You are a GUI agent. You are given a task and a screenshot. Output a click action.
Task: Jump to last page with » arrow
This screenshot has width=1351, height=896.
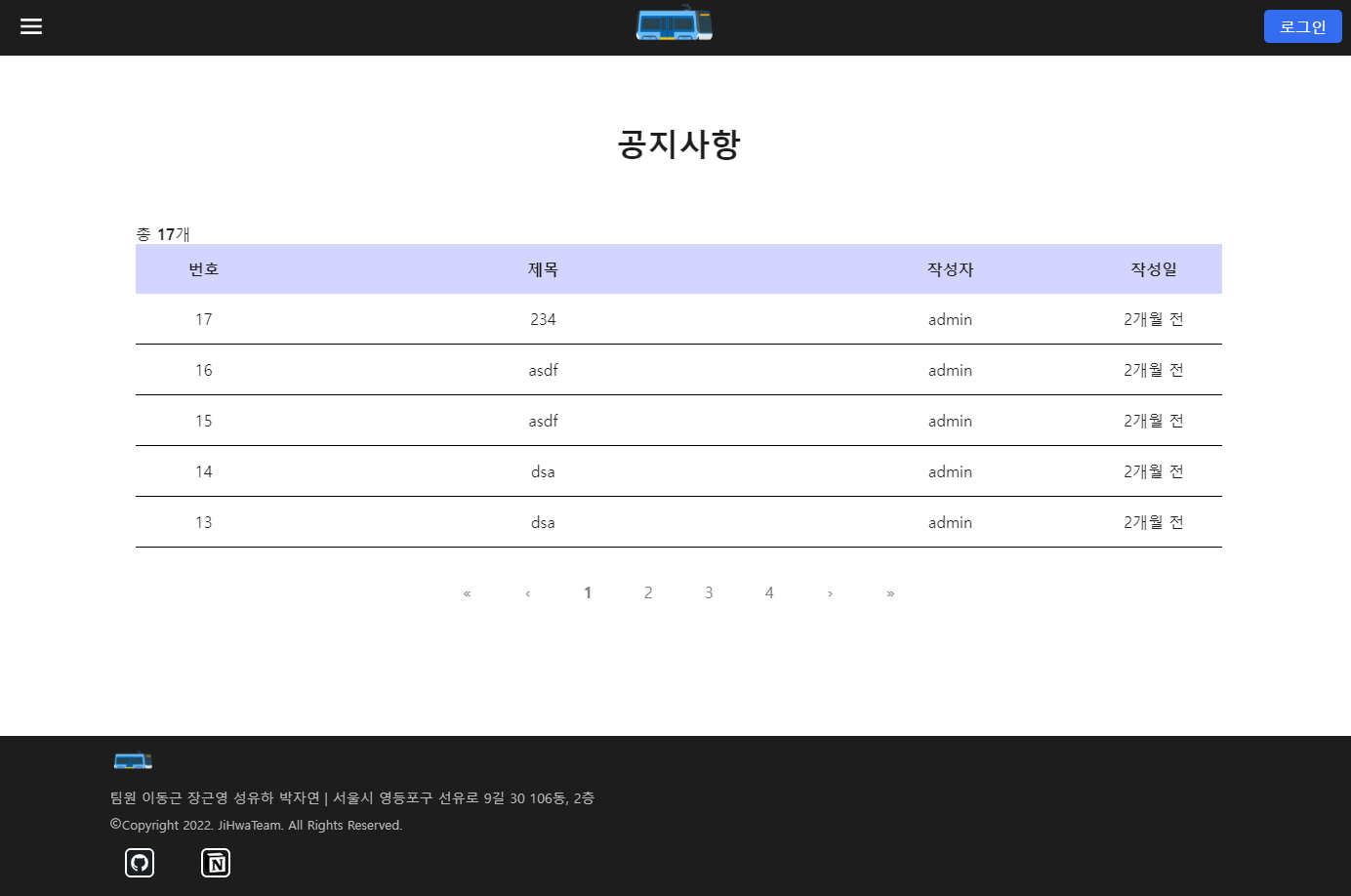coord(890,592)
